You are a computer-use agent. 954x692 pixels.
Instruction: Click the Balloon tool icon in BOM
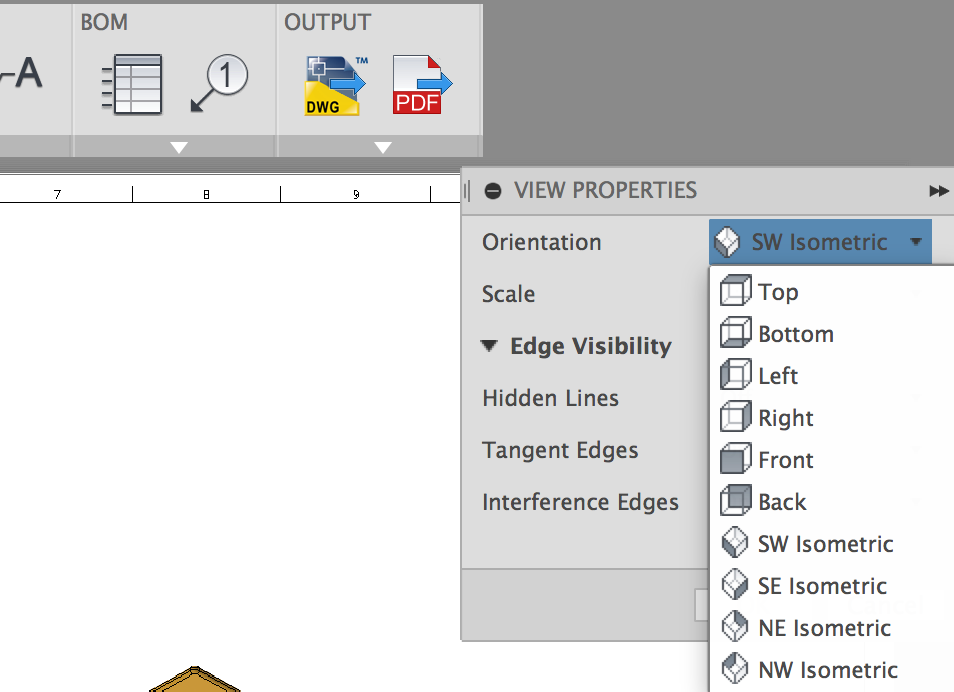(x=220, y=83)
